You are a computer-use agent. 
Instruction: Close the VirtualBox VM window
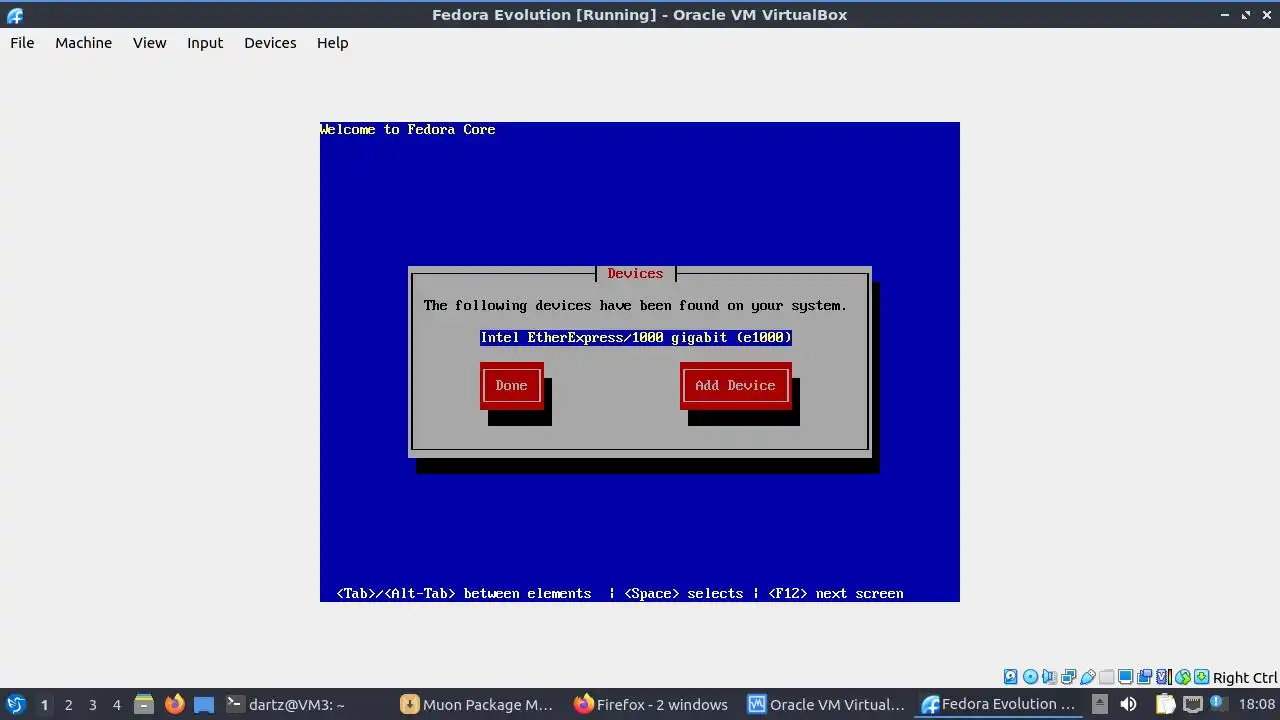(x=1266, y=15)
